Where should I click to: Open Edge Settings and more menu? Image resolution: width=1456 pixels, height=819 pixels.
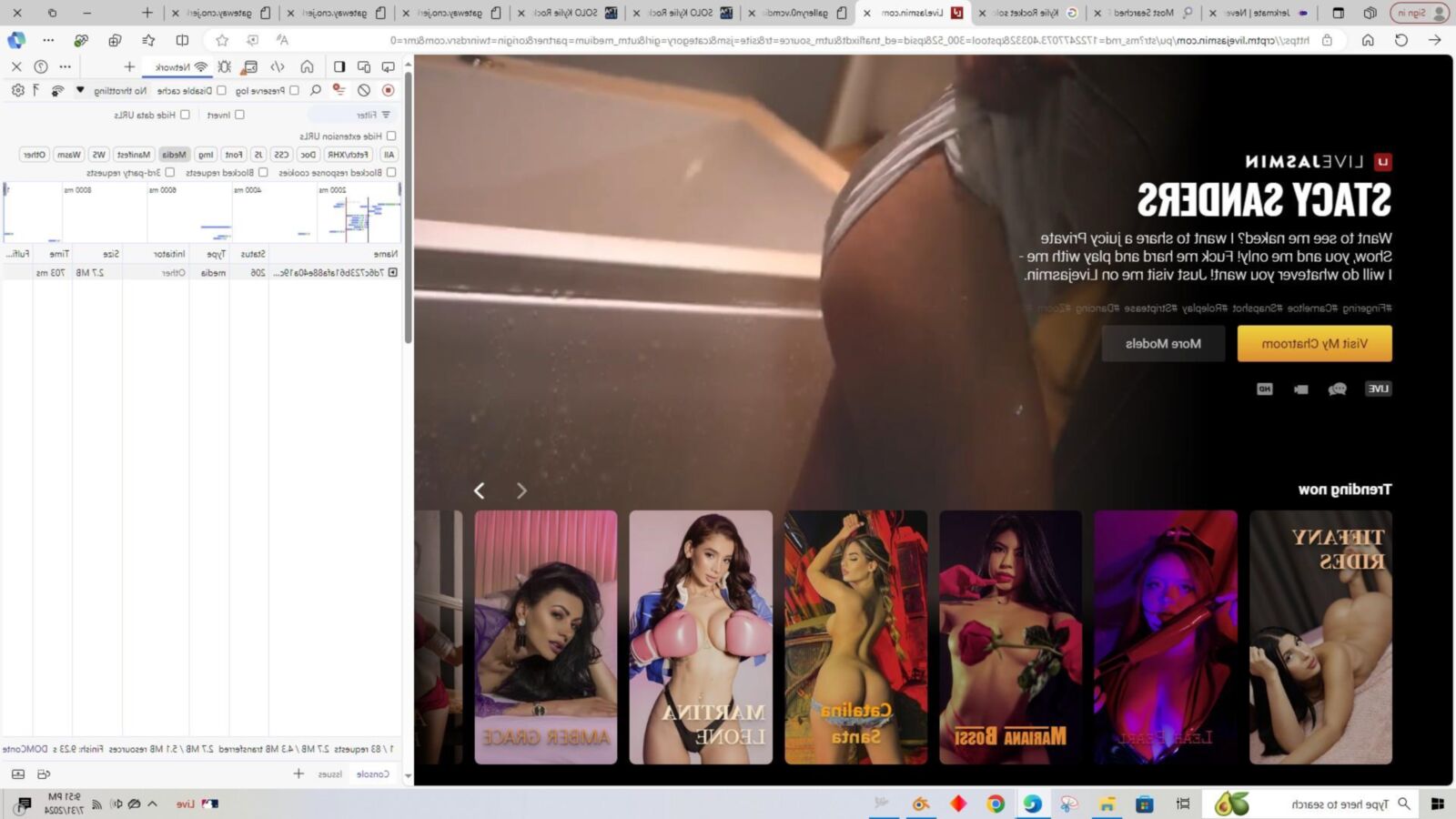[x=48, y=40]
